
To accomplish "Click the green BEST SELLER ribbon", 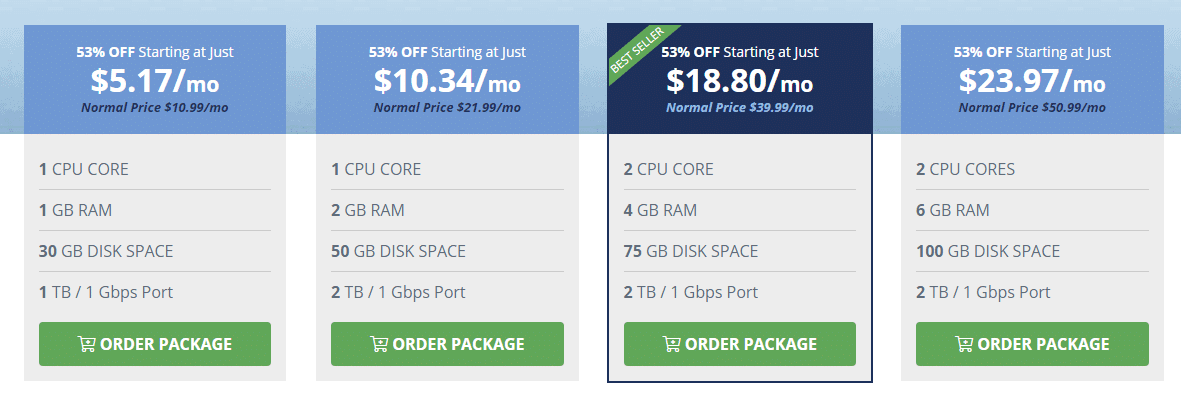I will (636, 51).
